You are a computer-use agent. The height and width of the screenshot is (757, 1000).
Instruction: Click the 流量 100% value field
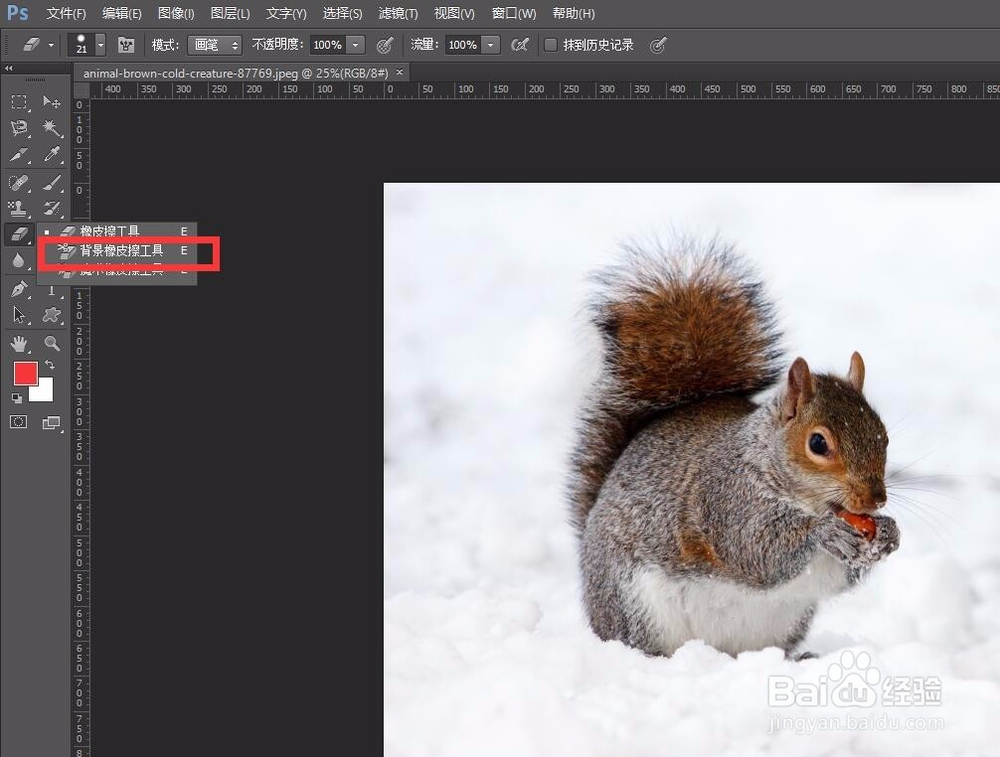pyautogui.click(x=463, y=45)
